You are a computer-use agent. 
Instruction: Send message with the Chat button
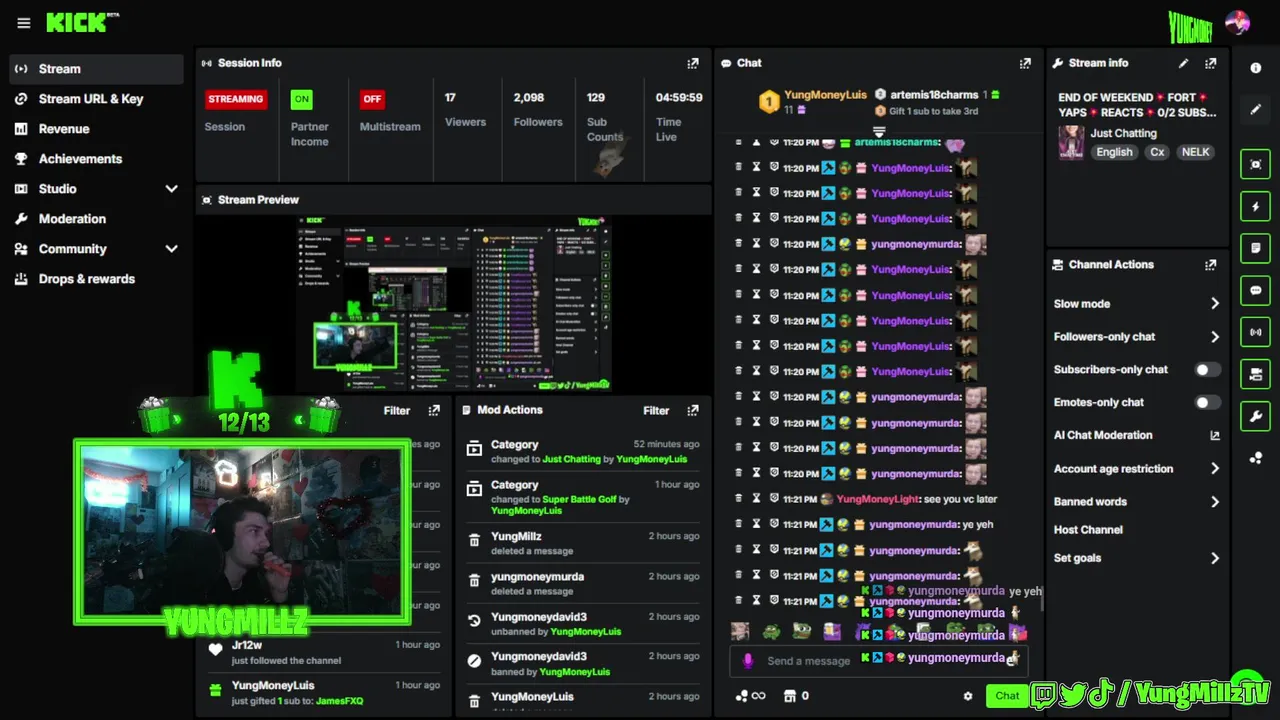pos(1007,696)
